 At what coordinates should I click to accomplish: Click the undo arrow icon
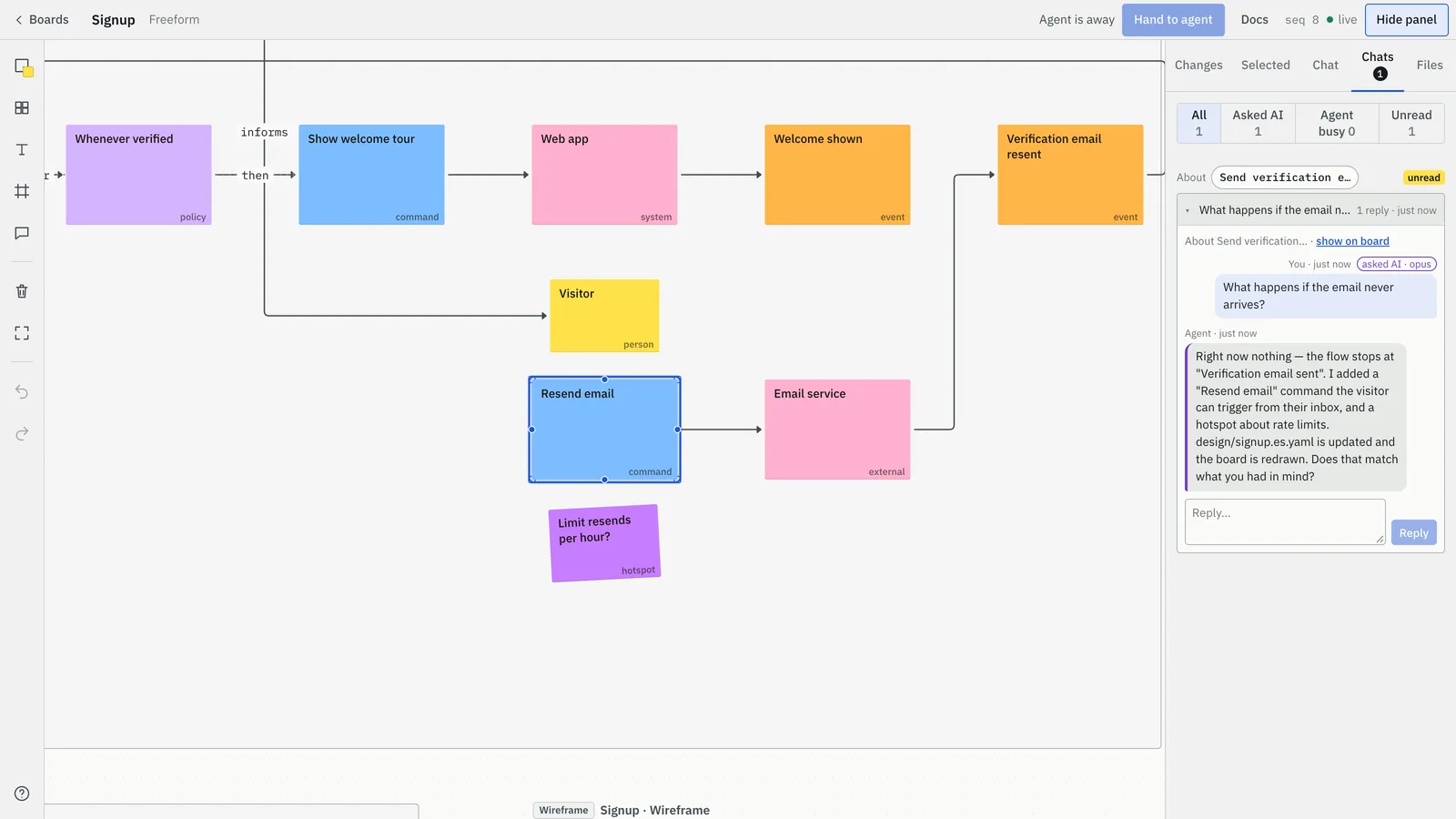pyautogui.click(x=22, y=392)
